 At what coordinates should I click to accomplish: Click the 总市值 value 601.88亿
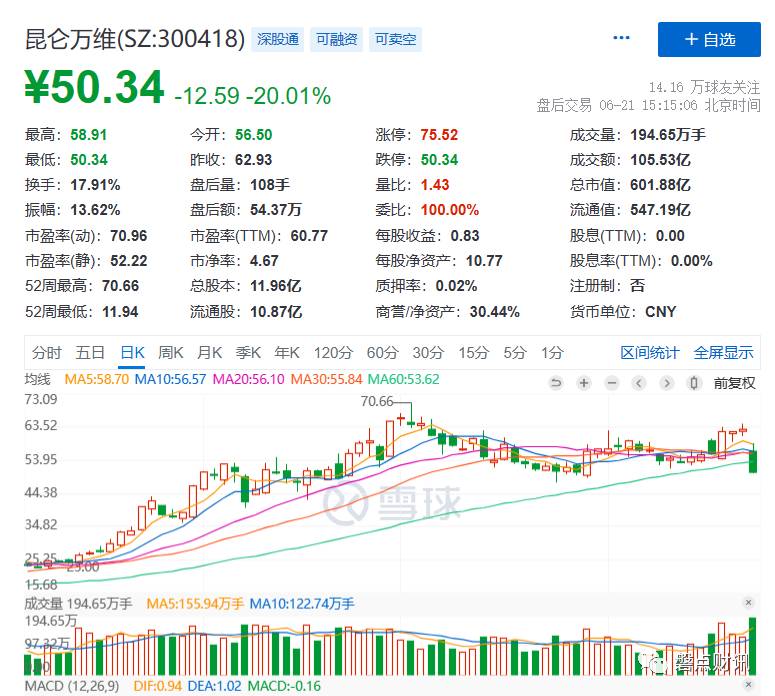pos(660,185)
